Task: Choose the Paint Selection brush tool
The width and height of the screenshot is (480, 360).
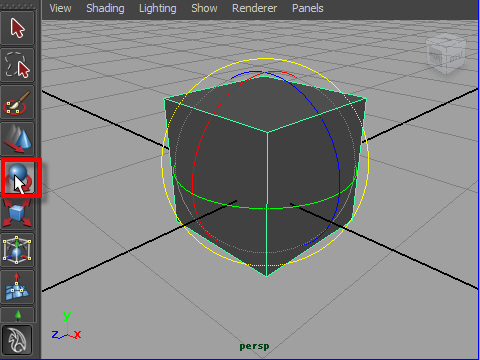Action: coord(17,102)
